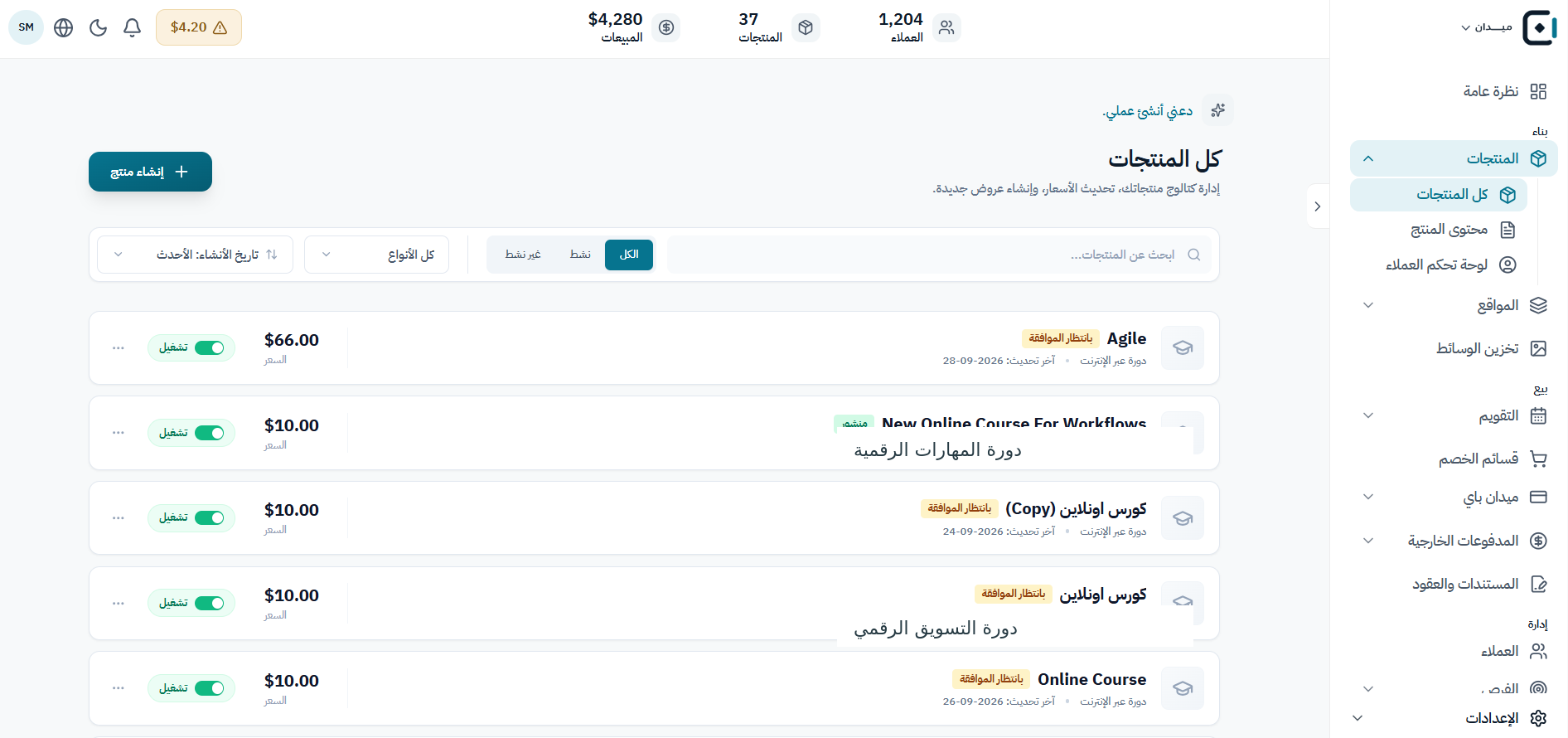1568x738 pixels.
Task: Expand the الإعدادات settings section
Action: pos(1357,718)
